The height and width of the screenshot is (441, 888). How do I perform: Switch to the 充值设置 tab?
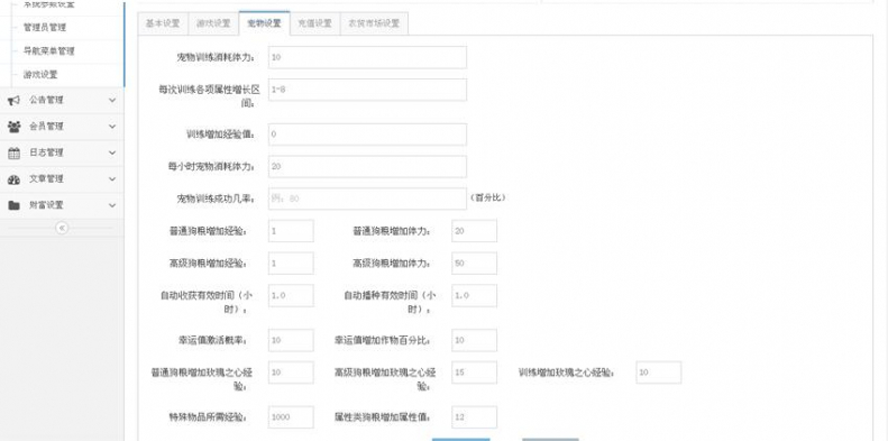coord(315,24)
